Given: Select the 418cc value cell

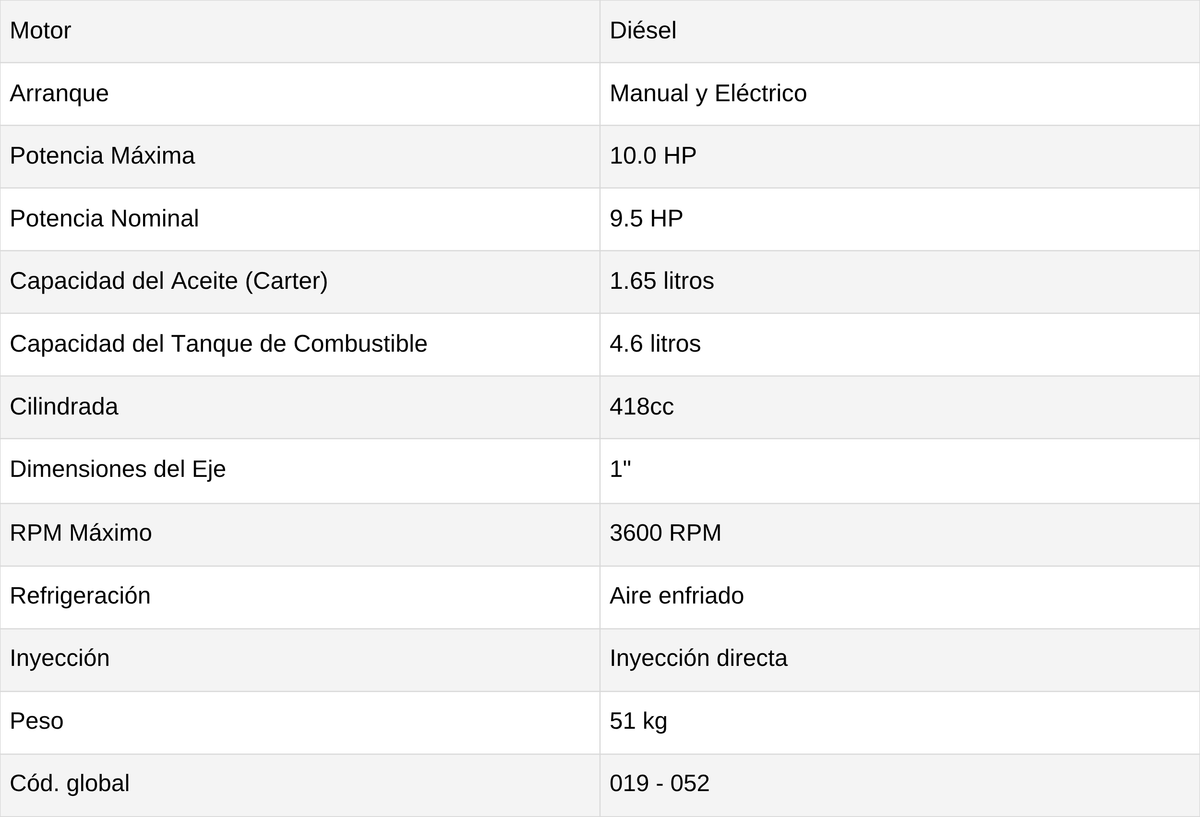Looking at the screenshot, I should point(900,407).
